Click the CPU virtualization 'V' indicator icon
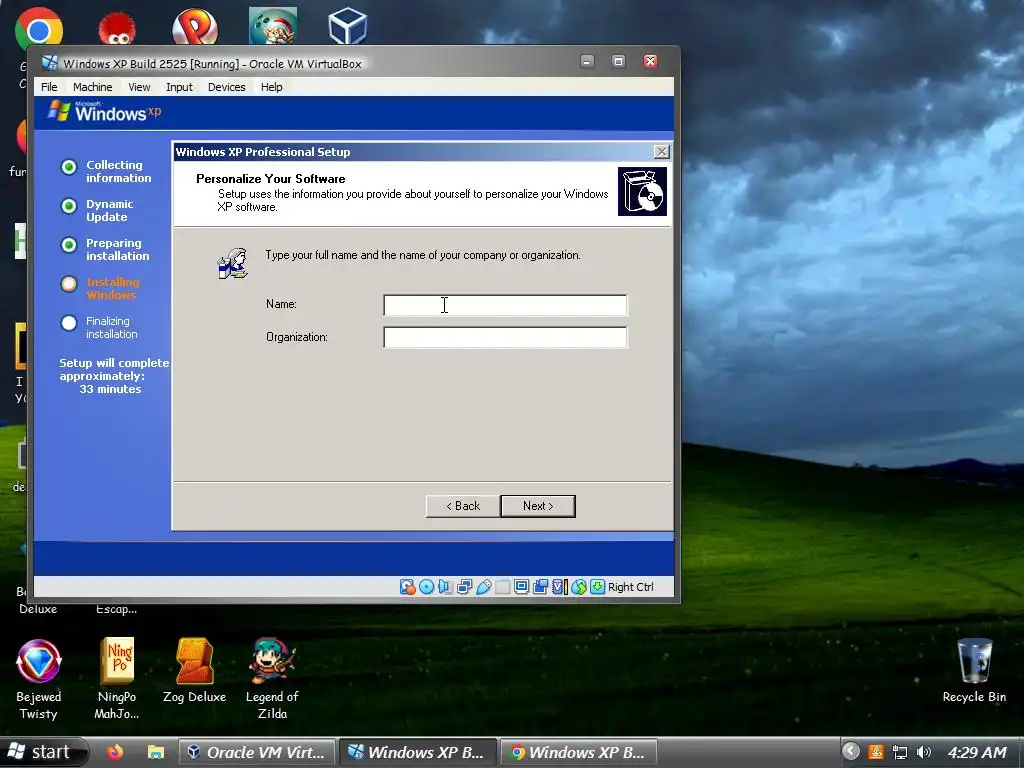Screen dimensions: 1024x768 [559, 587]
